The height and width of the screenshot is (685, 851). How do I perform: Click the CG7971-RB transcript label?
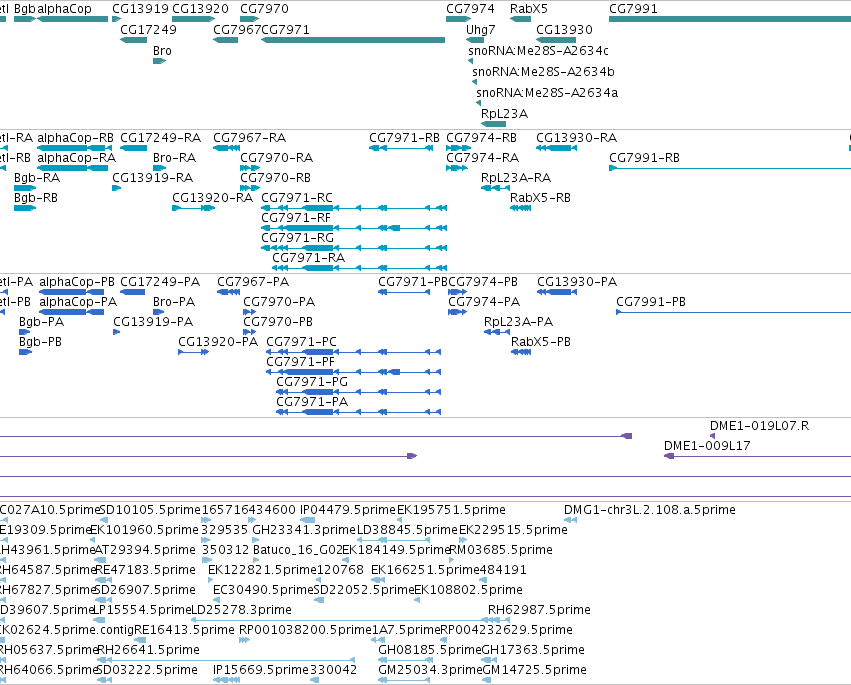click(x=404, y=138)
